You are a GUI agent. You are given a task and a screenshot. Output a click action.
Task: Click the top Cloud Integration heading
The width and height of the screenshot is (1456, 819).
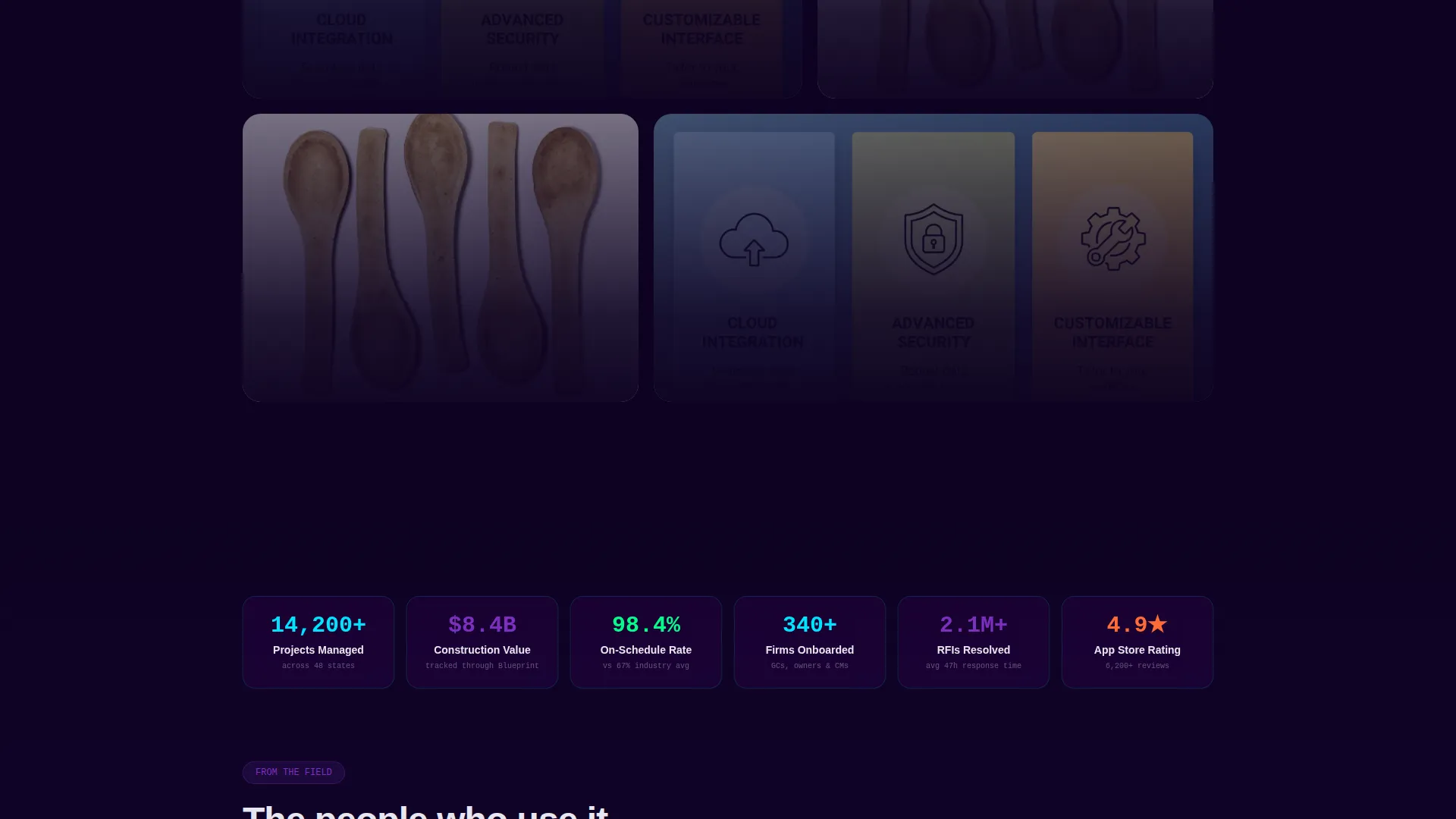point(342,29)
